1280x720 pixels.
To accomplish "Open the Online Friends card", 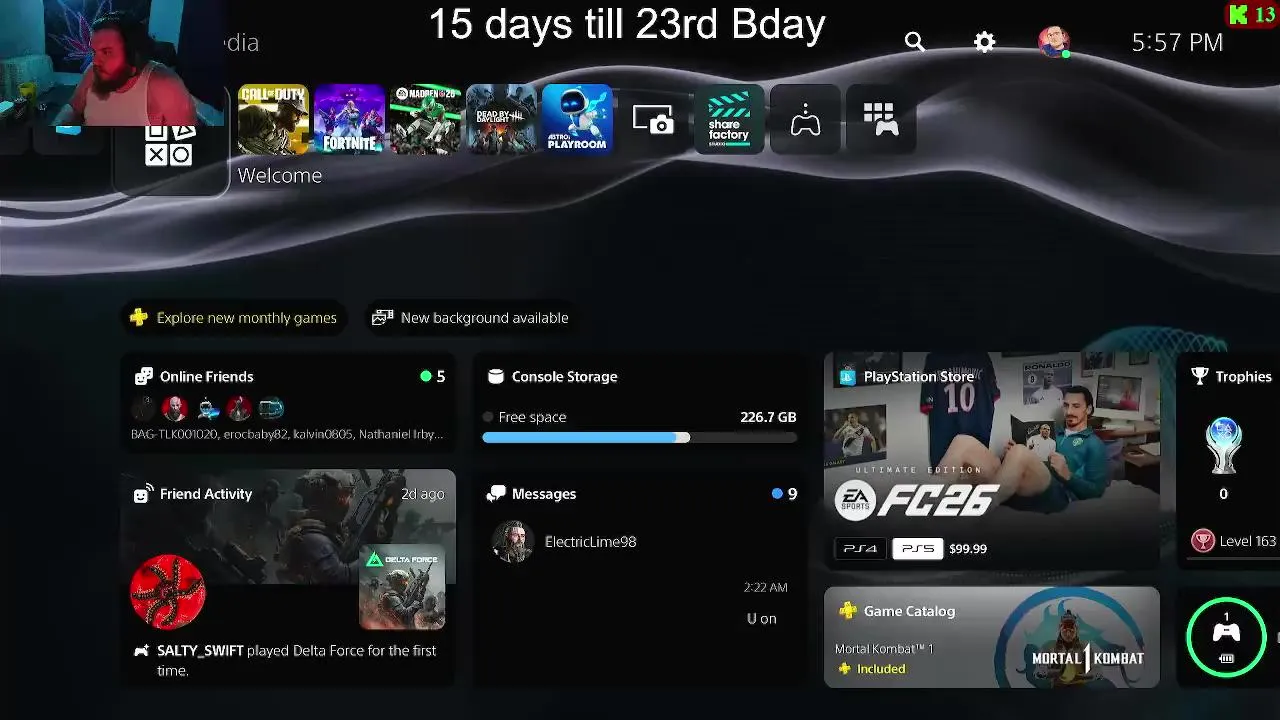I will (x=288, y=404).
